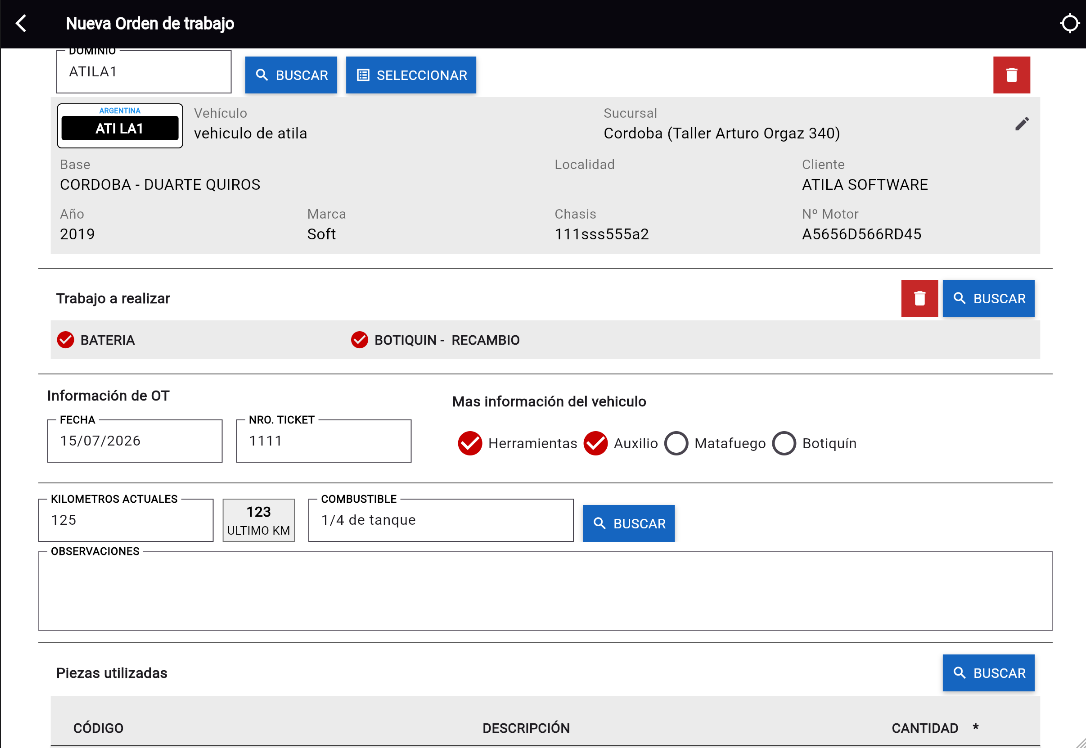Focus the Combustible field showing 1/4 de tanque
Viewport: 1086px width, 748px height.
click(440, 520)
